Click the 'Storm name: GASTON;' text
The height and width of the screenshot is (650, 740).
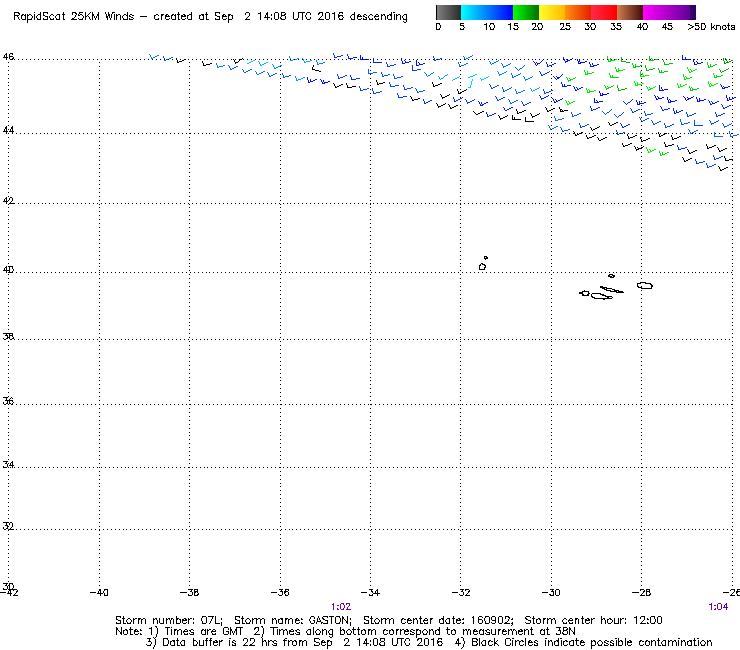pos(293,620)
